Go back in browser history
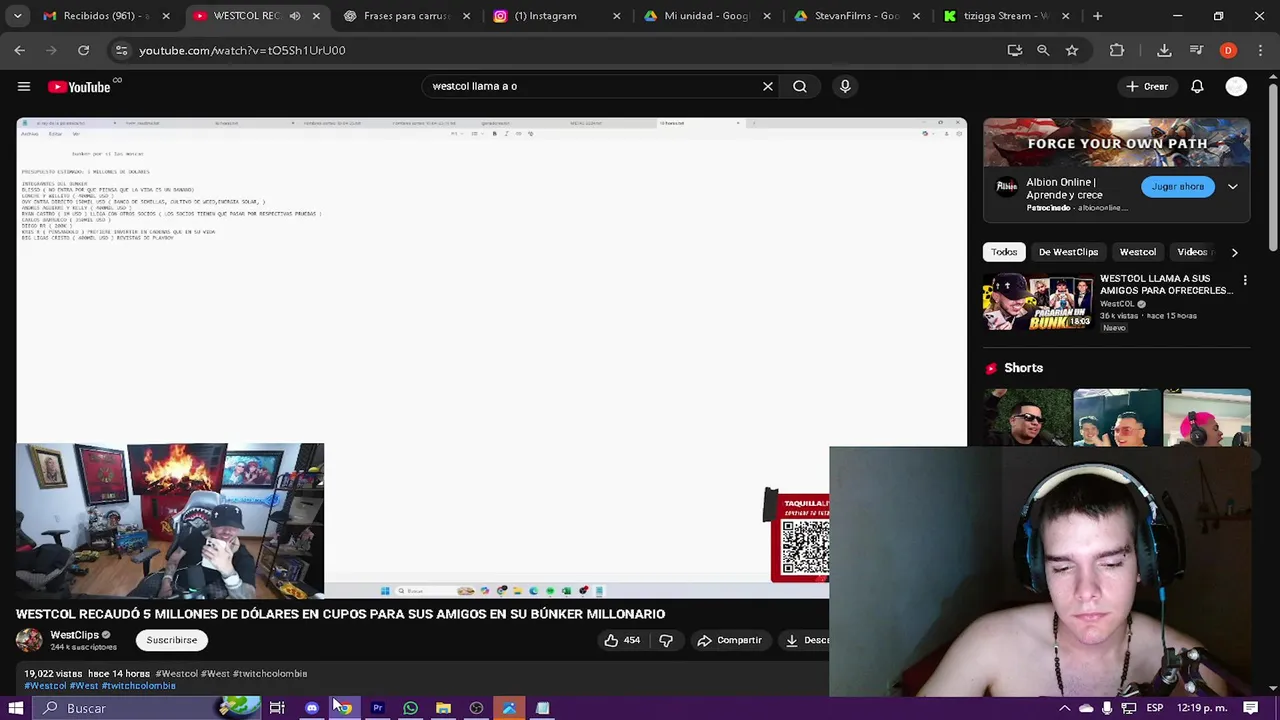The image size is (1280, 720). pyautogui.click(x=20, y=50)
